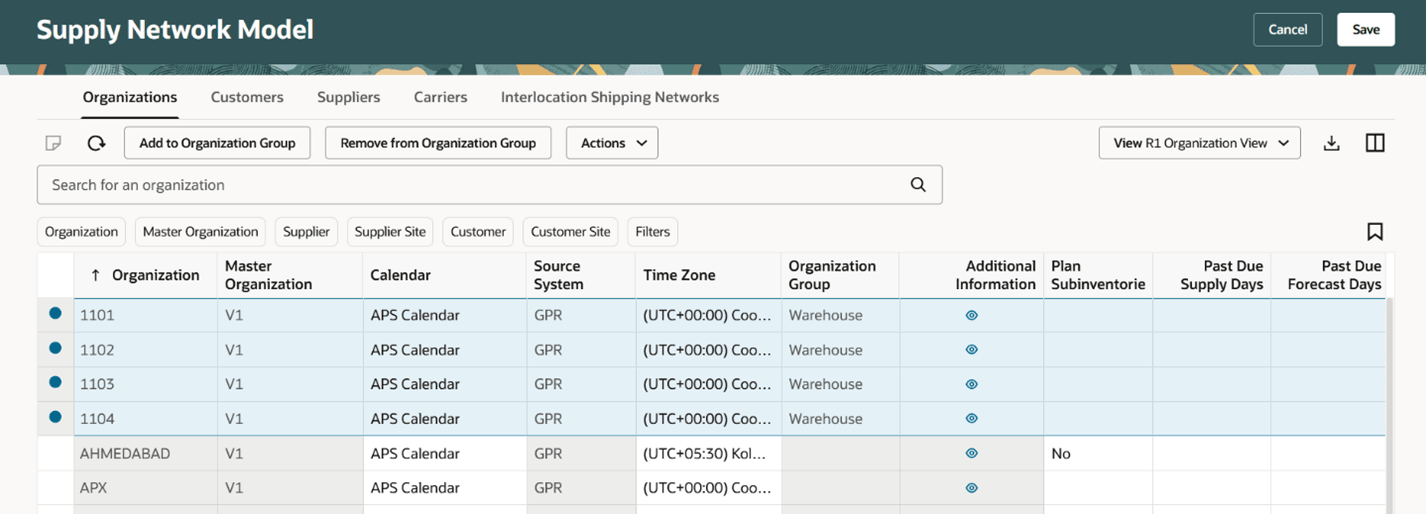Click the bookmark saved-search icon
The image size is (1426, 514).
coord(1375,232)
